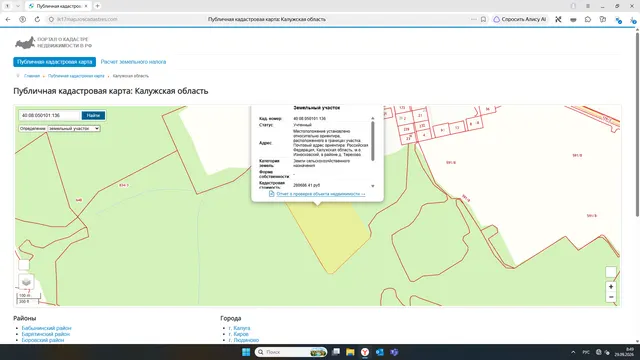
Task: Open Расчет земельного налога tab
Action: click(x=133, y=62)
